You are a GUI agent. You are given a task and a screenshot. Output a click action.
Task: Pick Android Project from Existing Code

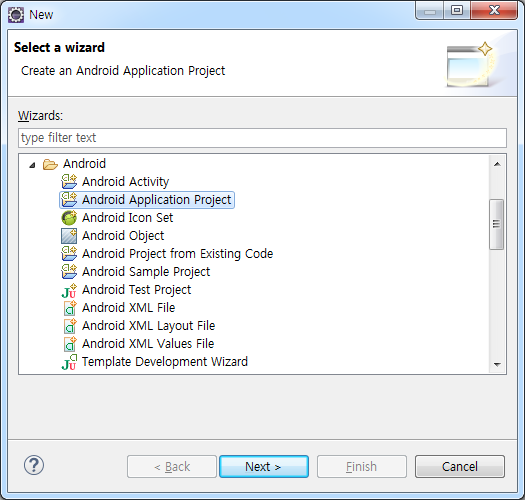click(x=177, y=254)
